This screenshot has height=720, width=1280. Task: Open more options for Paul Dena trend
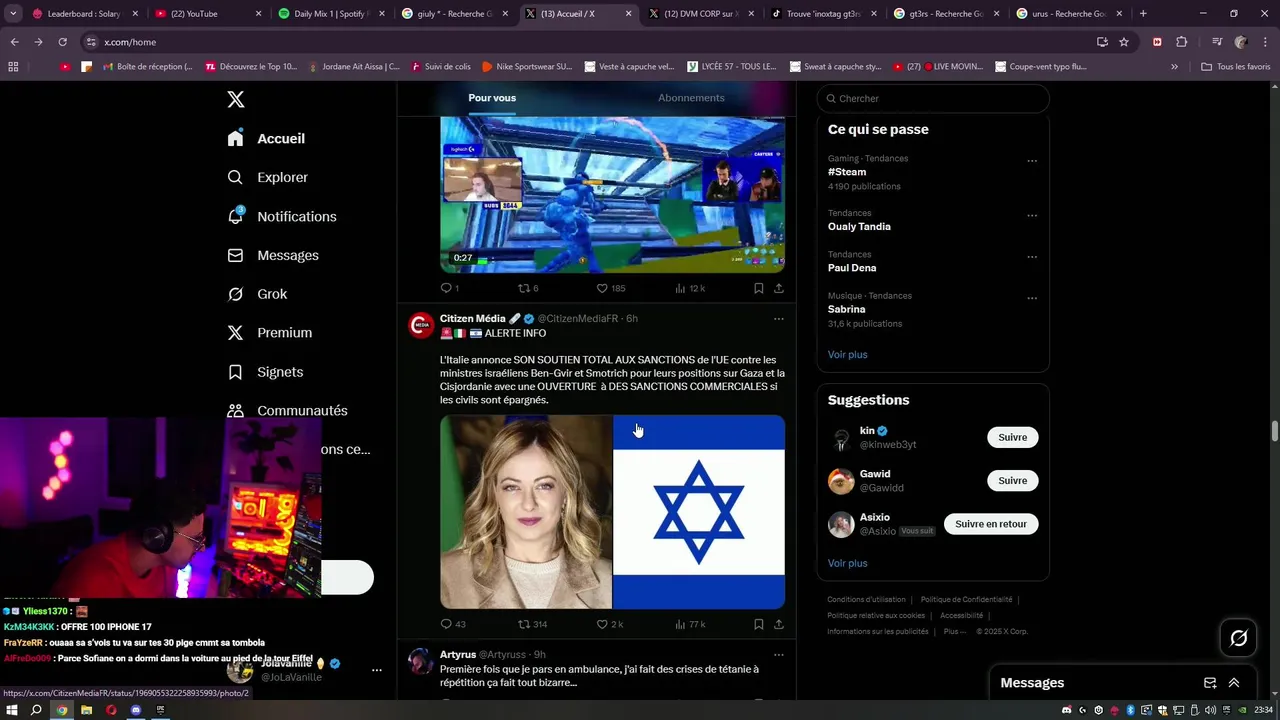pos(1032,256)
